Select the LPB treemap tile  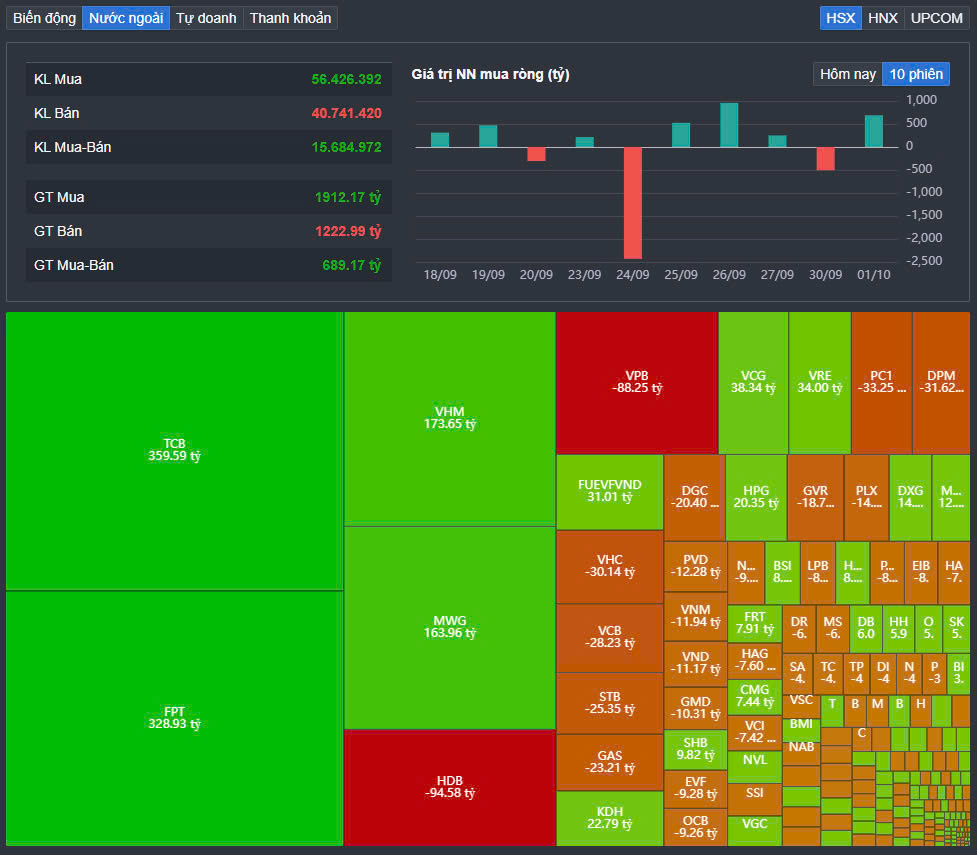tap(817, 572)
